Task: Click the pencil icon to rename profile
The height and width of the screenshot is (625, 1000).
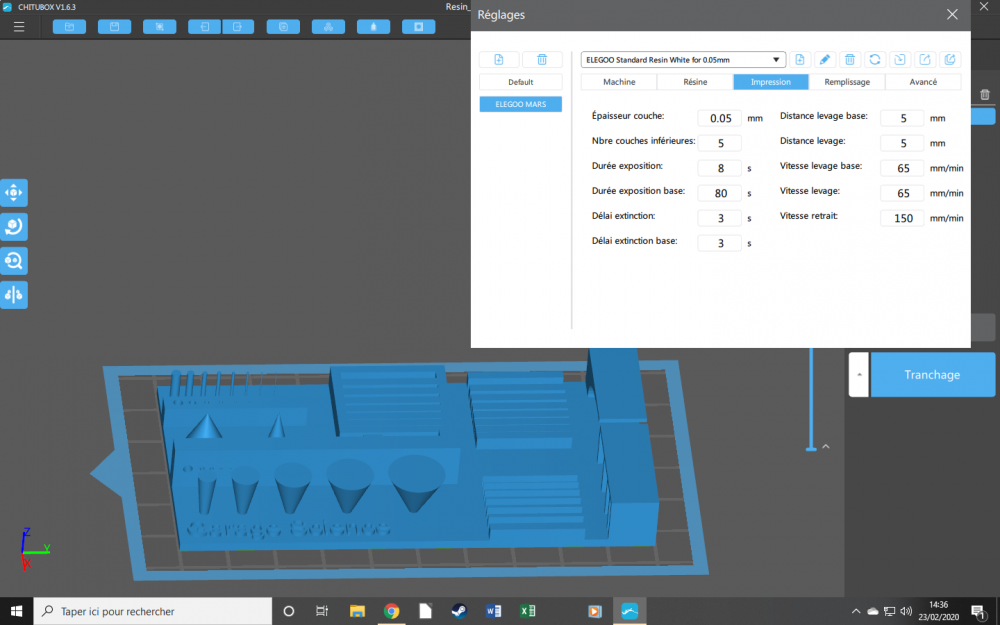Action: pos(825,59)
